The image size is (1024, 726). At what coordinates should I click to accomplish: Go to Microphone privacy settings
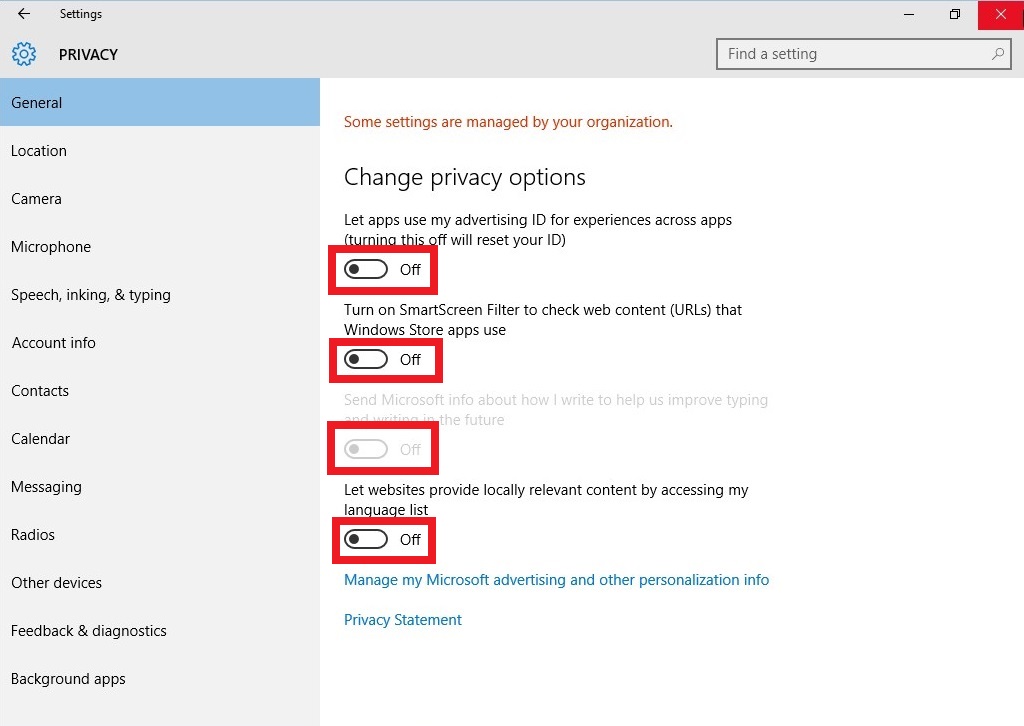[x=51, y=247]
